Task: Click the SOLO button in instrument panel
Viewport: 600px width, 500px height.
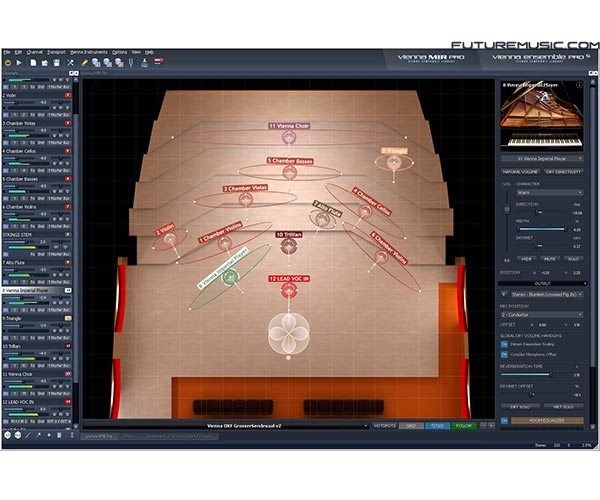Action: pyautogui.click(x=573, y=259)
